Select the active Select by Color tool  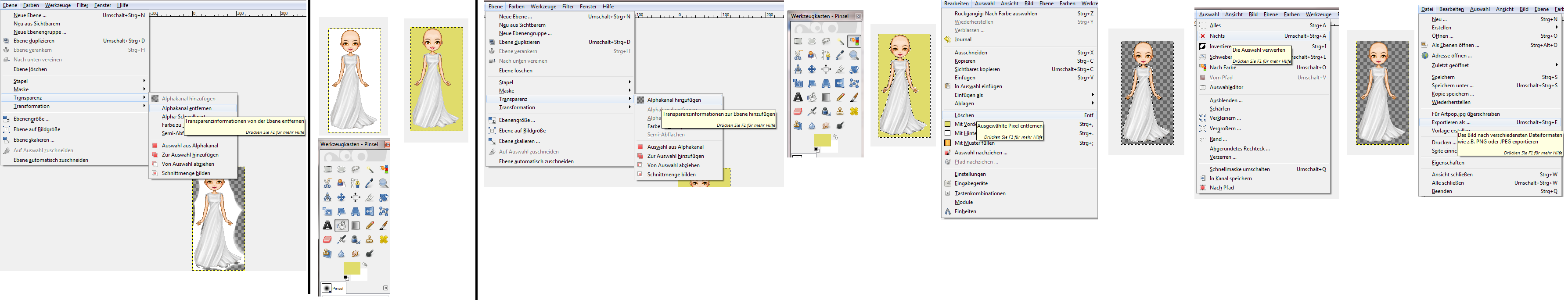tap(854, 41)
